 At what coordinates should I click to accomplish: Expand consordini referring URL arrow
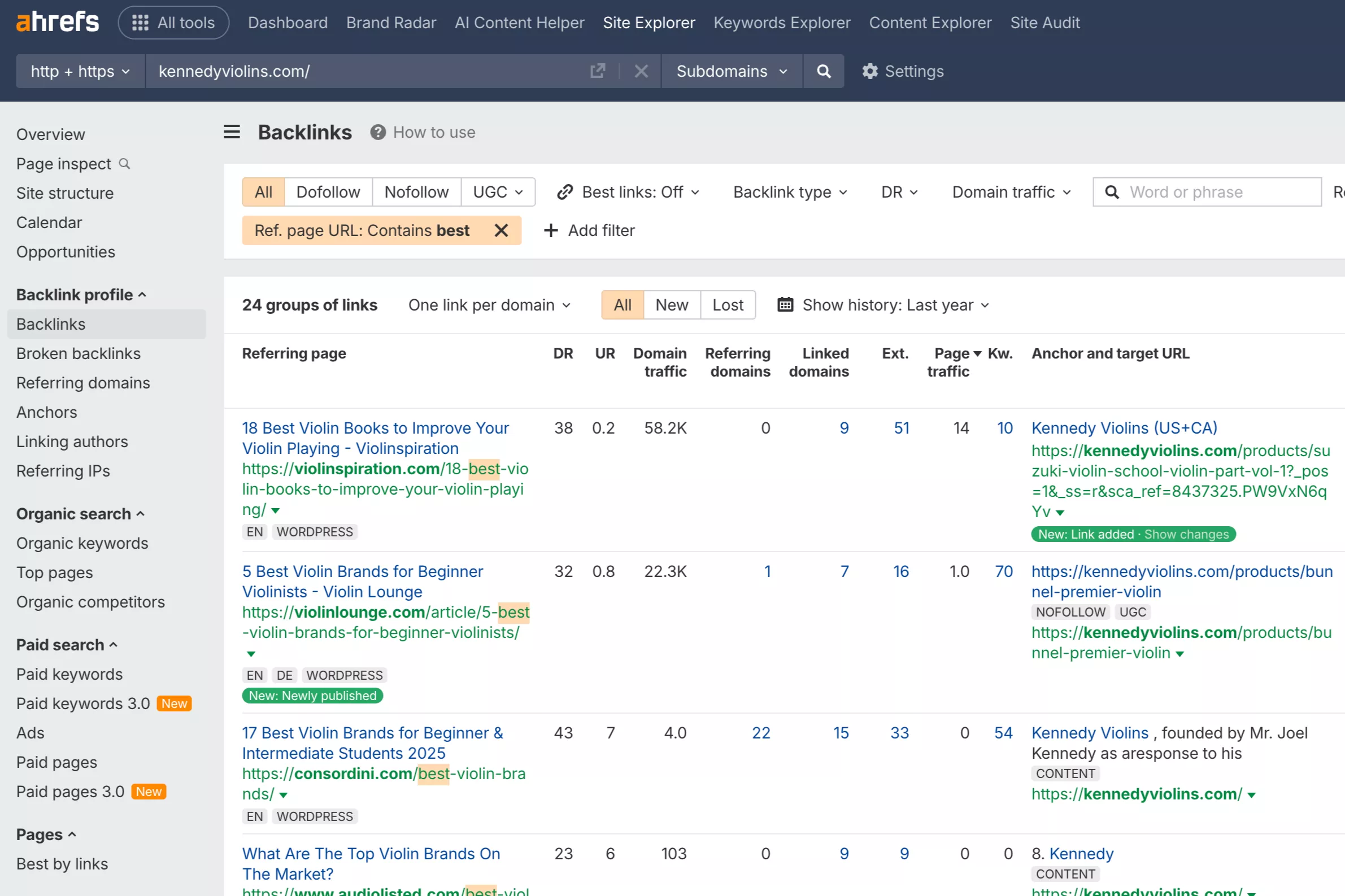click(284, 796)
